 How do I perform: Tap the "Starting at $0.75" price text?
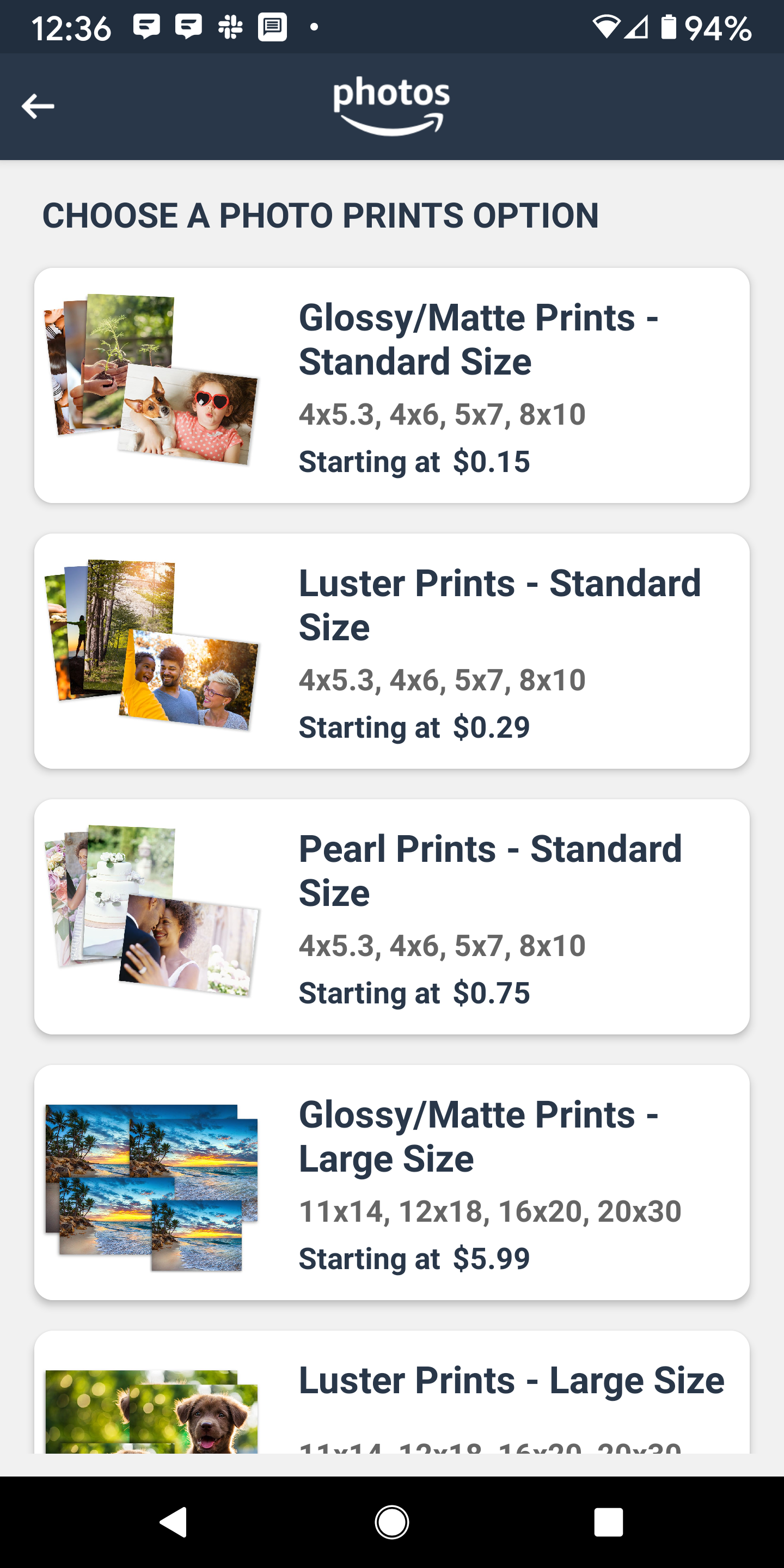414,994
